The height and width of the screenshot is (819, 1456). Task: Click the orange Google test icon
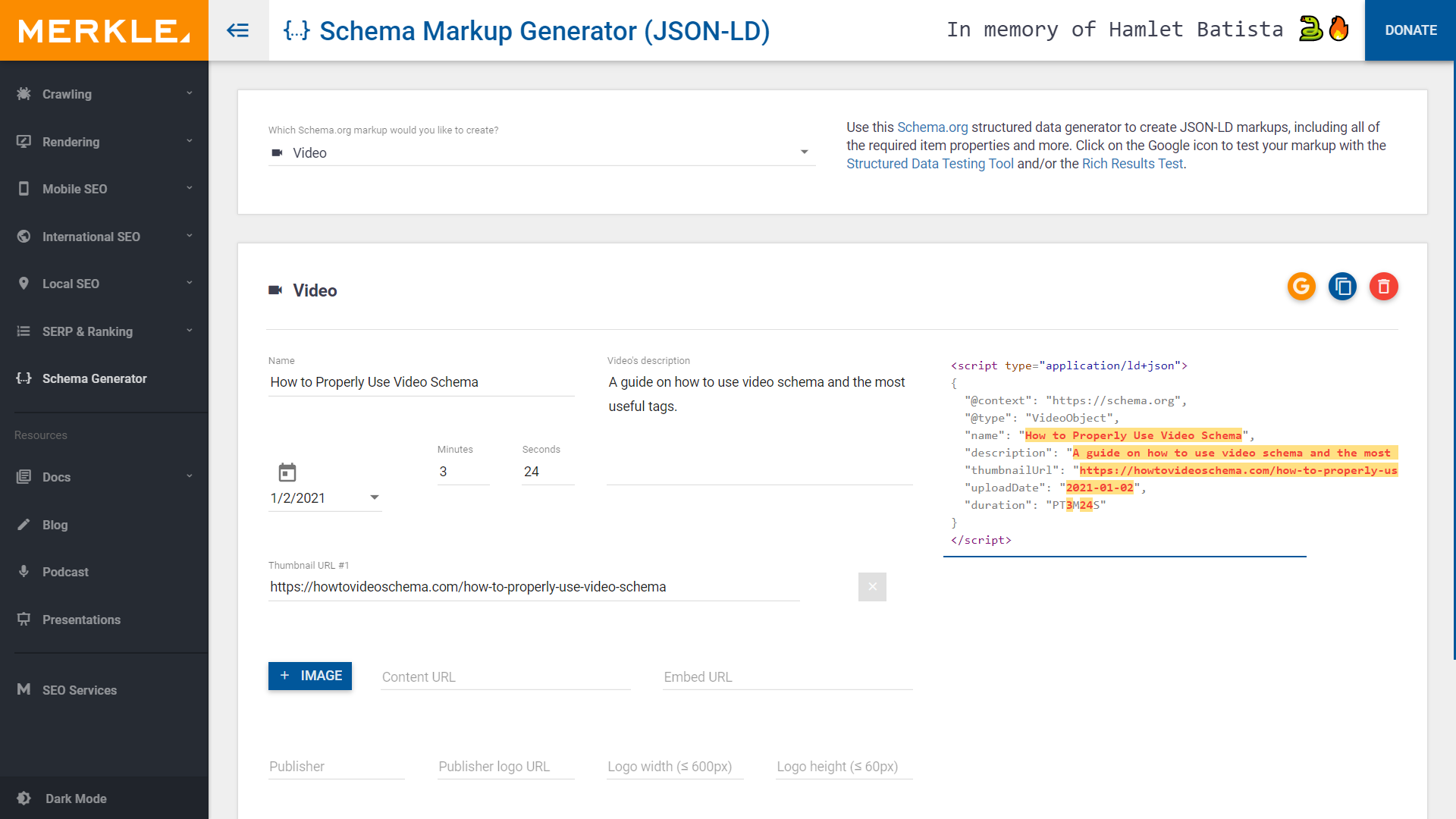[1301, 287]
